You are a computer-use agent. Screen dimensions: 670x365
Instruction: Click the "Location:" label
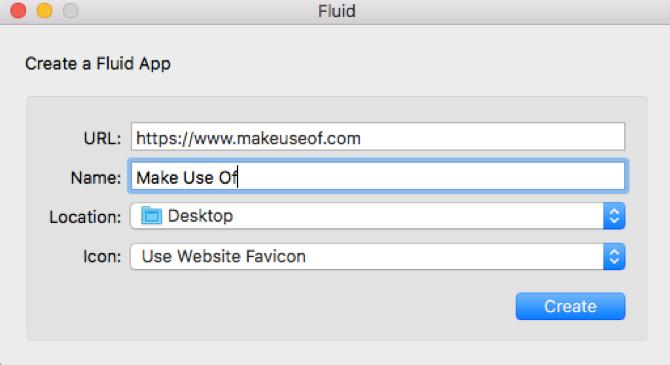pos(85,217)
